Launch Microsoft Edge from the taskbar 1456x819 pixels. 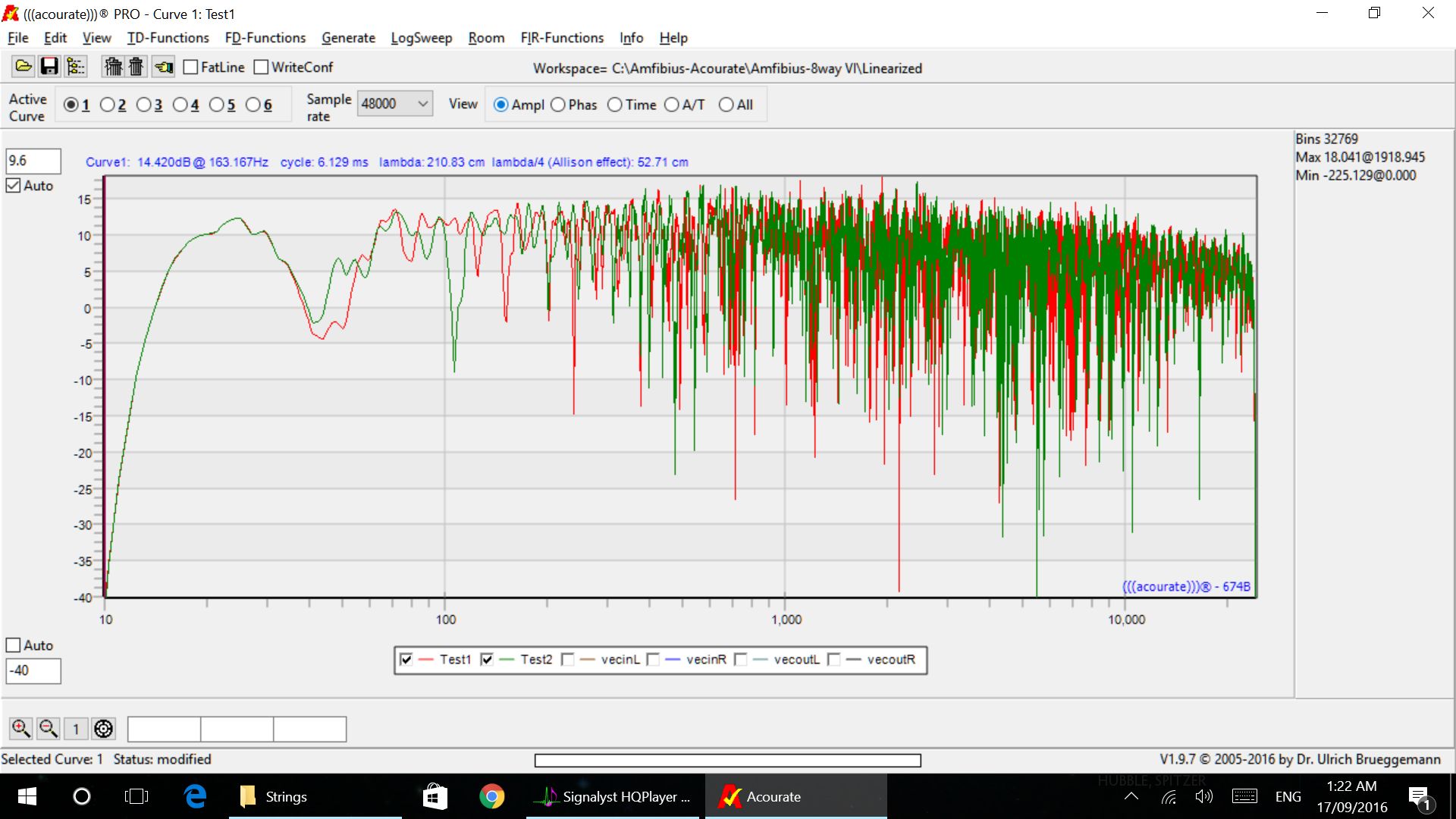(x=195, y=796)
